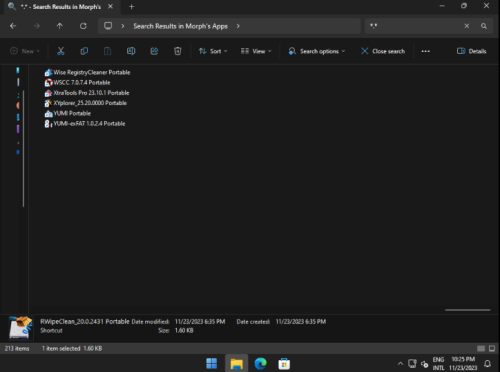Click the navigation pane vertical scrollbar
Image resolution: width=500 pixels, height=372 pixels.
[x=23, y=148]
